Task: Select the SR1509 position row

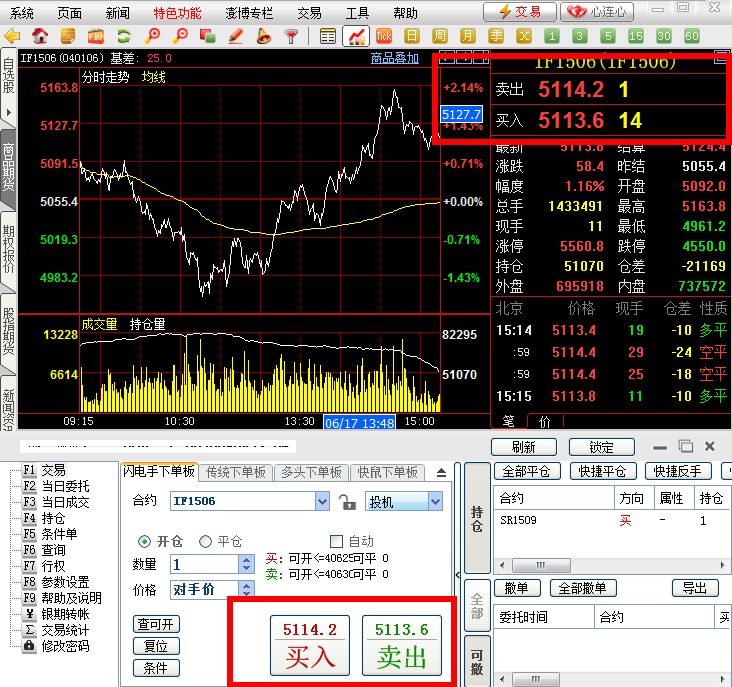Action: (612, 520)
